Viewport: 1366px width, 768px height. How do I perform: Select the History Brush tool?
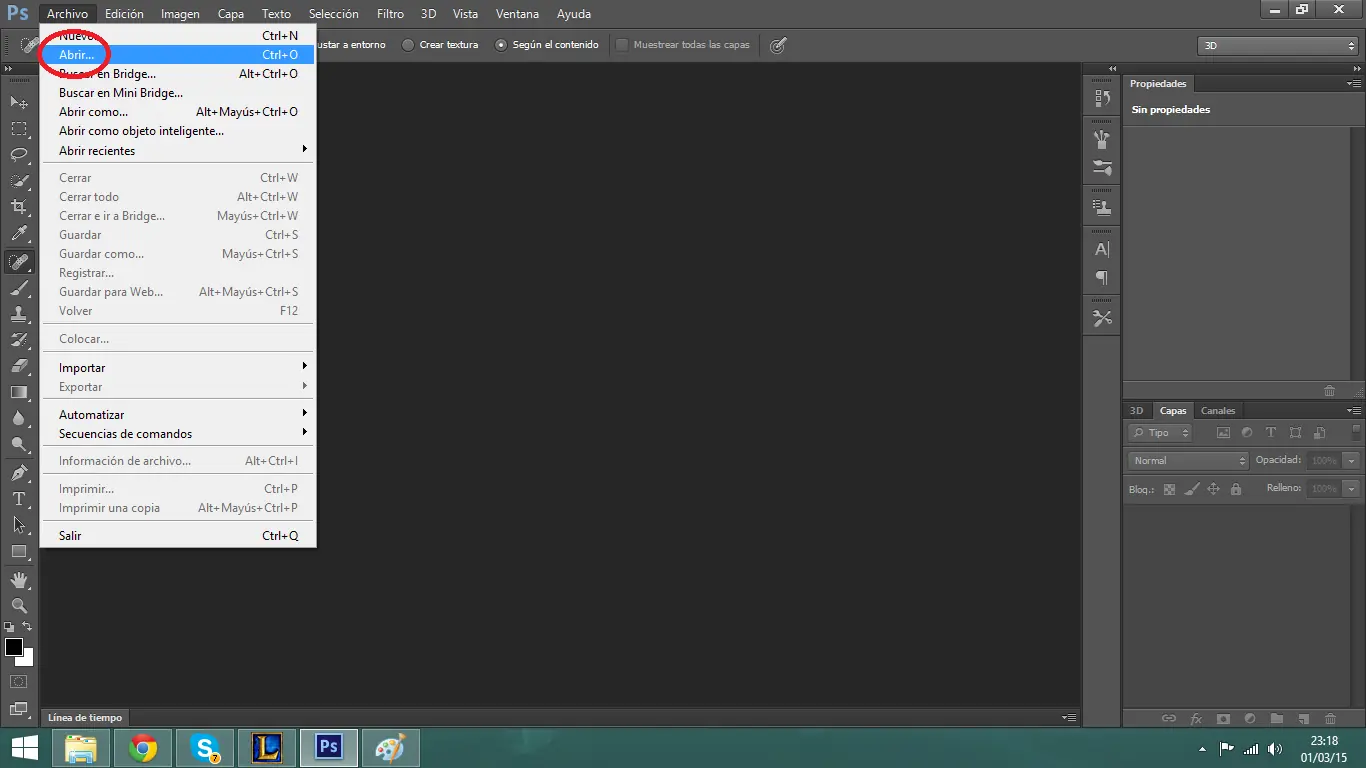(x=19, y=340)
